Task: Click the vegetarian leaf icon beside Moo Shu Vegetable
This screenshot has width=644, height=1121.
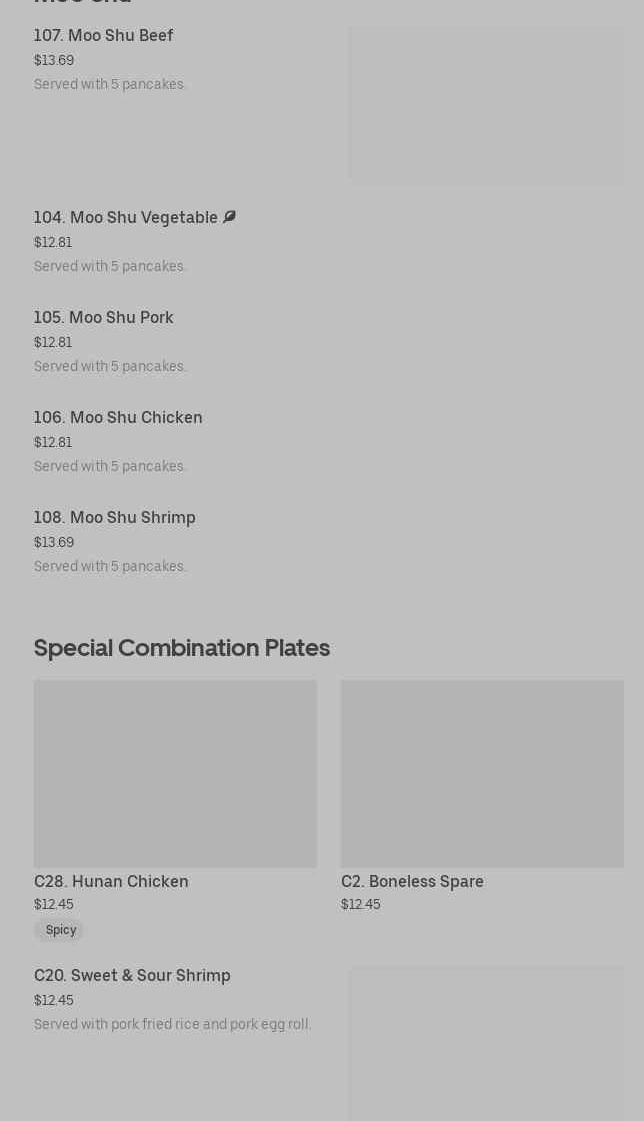Action: 229,217
